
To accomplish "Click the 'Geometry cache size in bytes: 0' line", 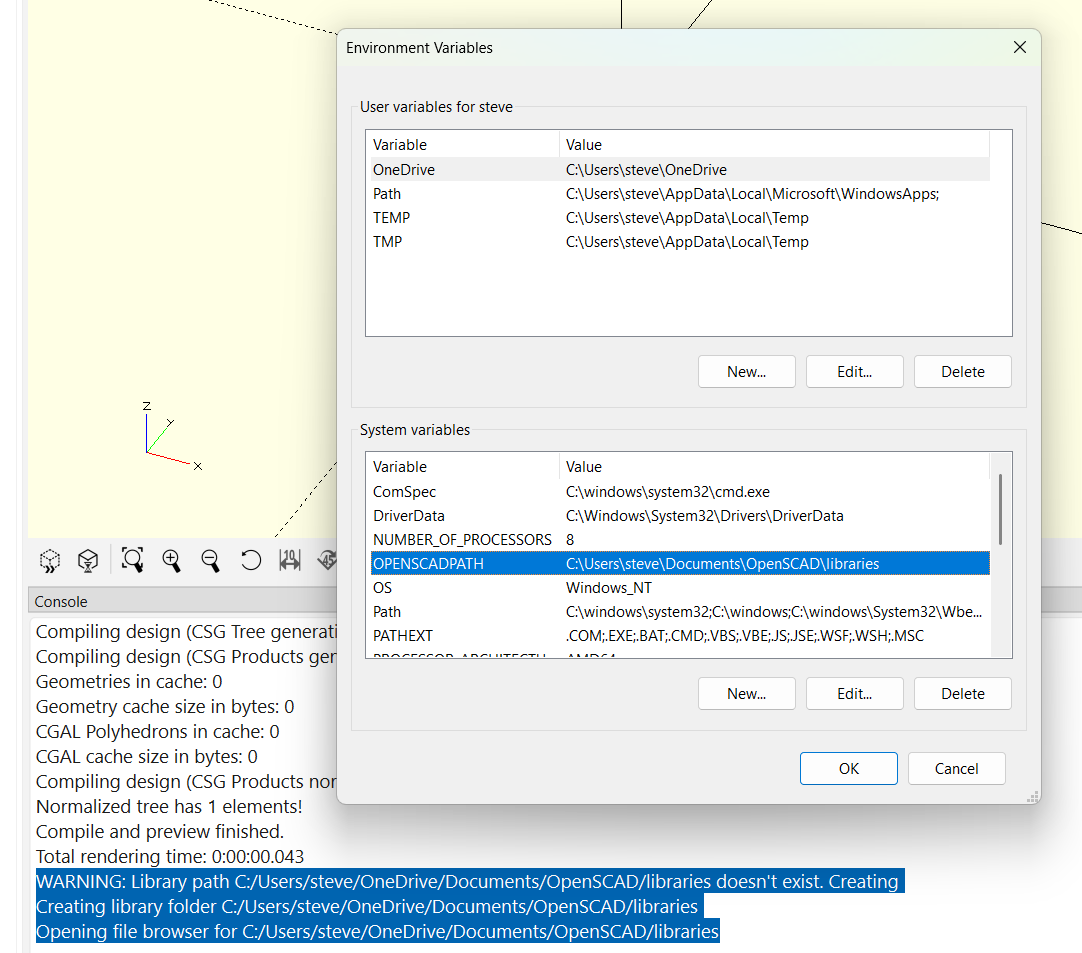I will coord(165,707).
